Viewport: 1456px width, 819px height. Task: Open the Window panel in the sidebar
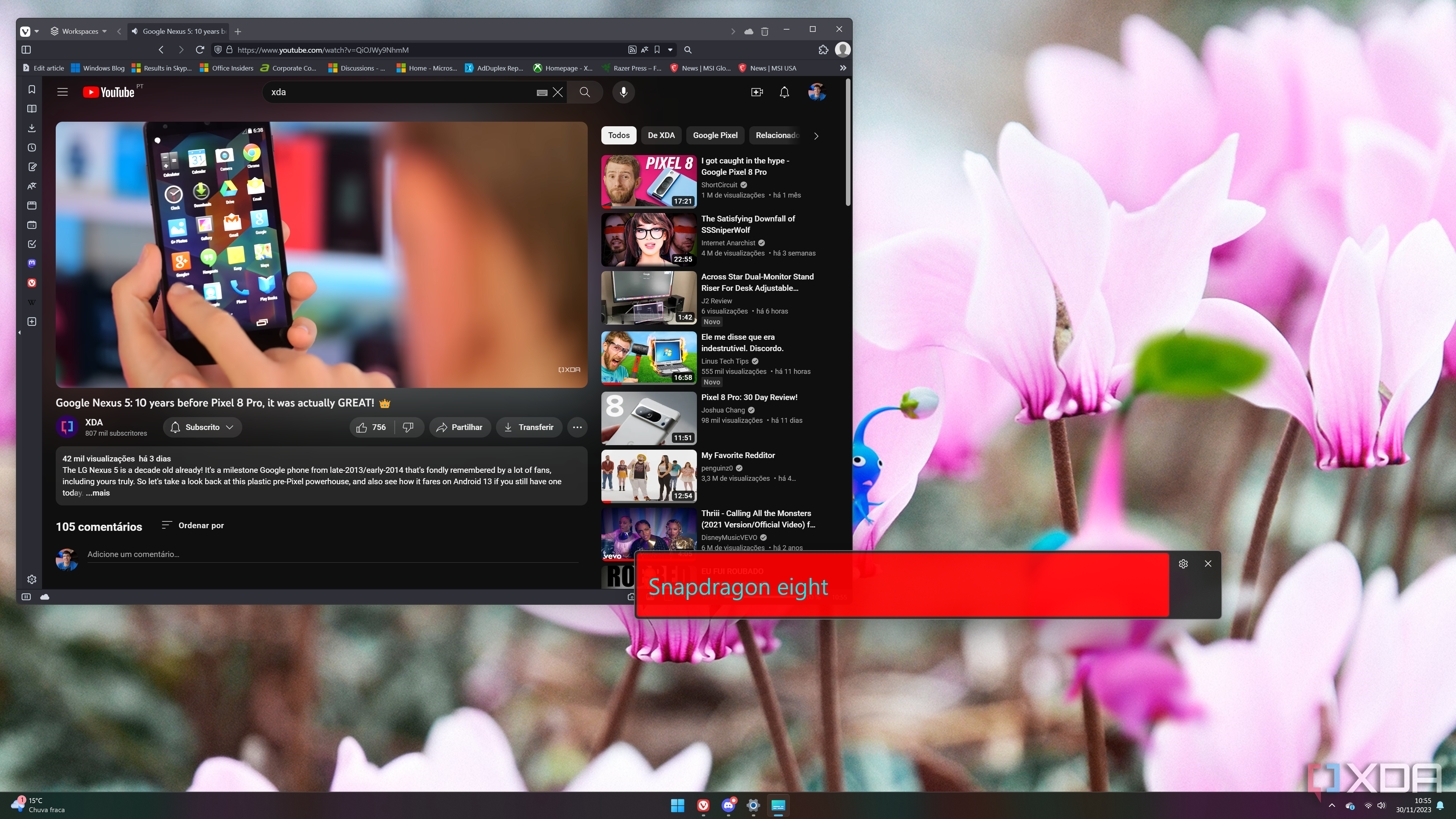[x=31, y=205]
